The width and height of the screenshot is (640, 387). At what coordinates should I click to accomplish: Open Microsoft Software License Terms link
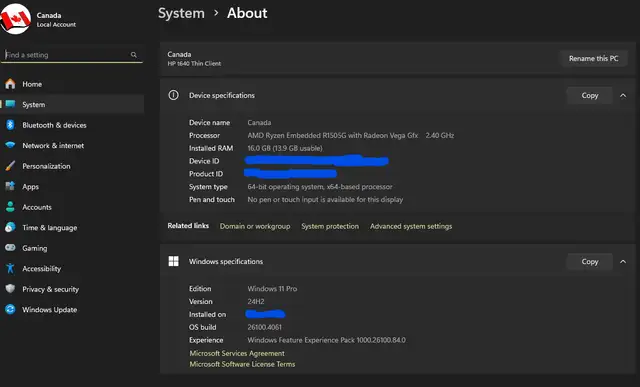coord(242,364)
